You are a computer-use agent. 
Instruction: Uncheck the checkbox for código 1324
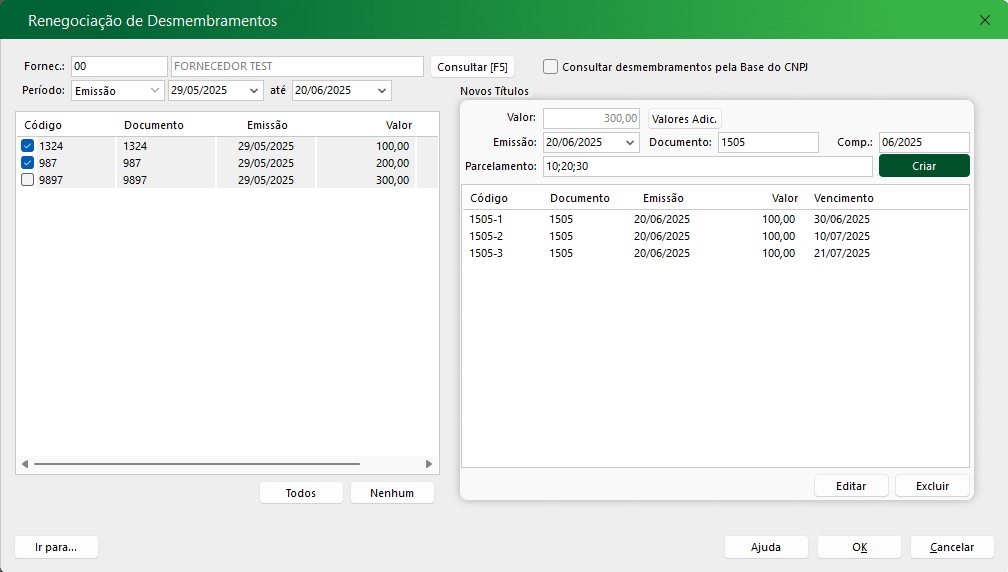tap(28, 146)
